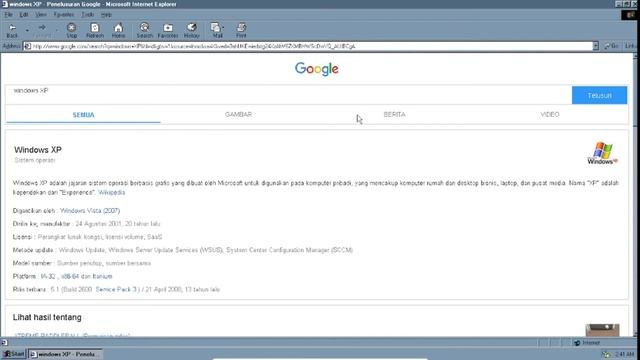Open the Favorites toolbar icon

click(168, 31)
